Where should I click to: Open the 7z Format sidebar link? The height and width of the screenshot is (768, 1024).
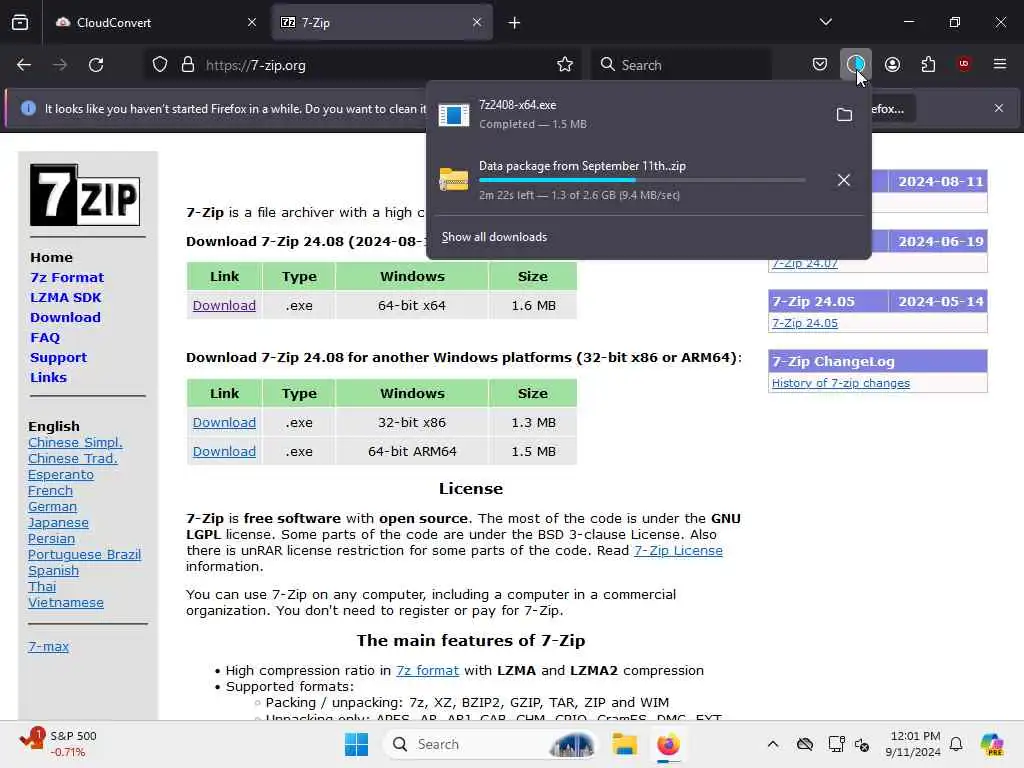[67, 278]
